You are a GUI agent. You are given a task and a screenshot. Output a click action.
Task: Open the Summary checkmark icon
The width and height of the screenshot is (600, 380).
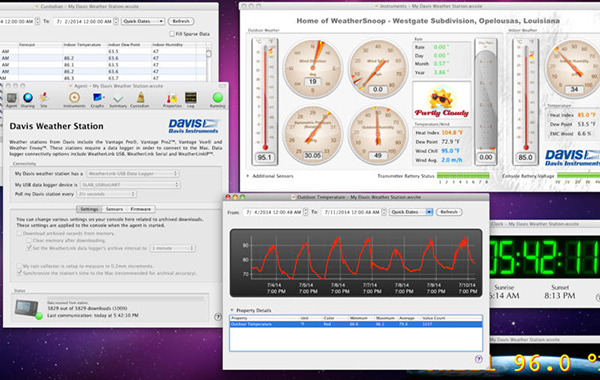pyautogui.click(x=118, y=98)
